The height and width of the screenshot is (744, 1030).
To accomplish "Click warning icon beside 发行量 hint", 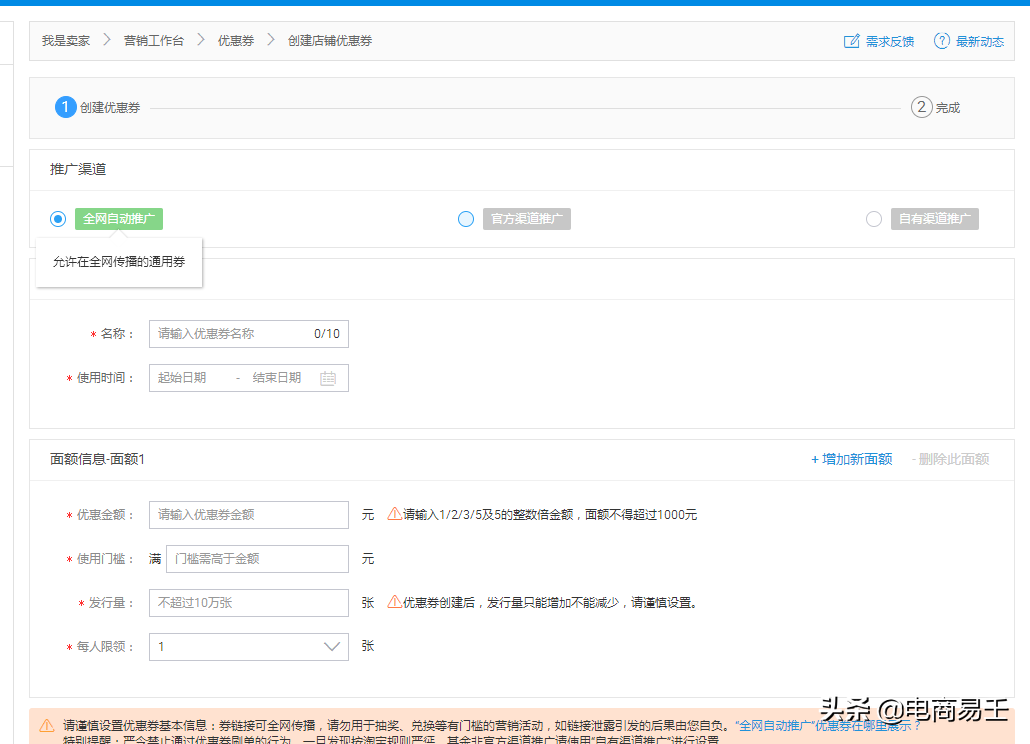I will [394, 602].
